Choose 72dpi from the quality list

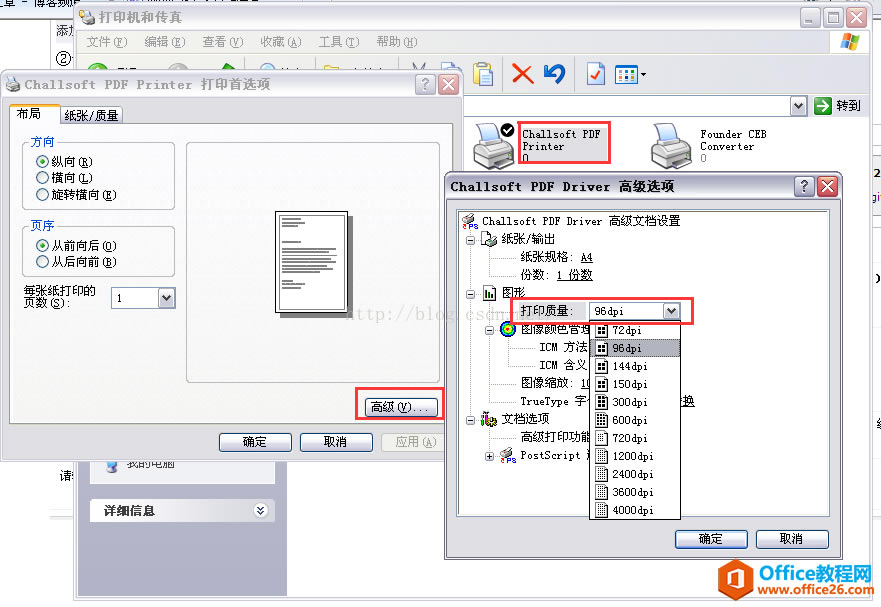(635, 330)
